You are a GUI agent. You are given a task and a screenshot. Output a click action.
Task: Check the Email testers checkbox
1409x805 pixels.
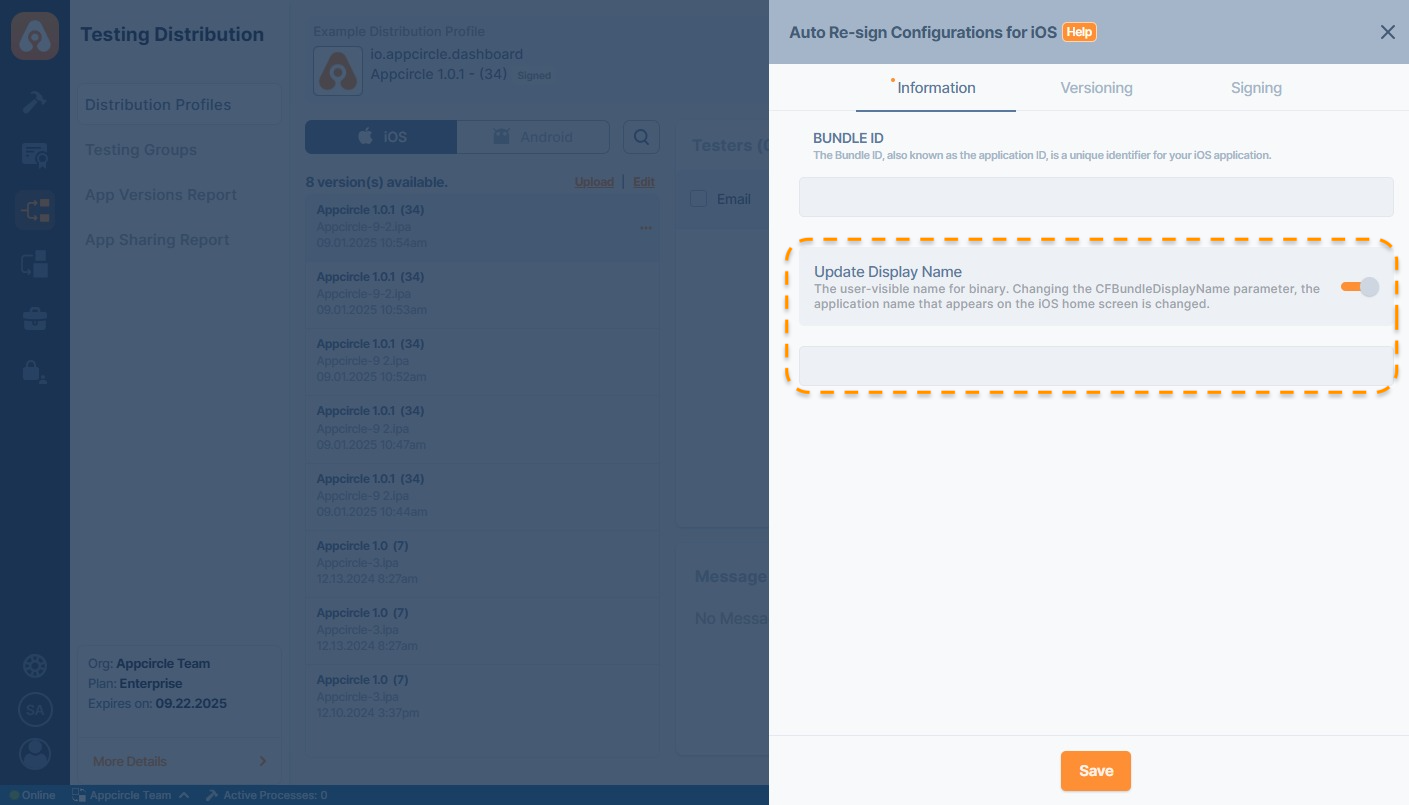[699, 199]
